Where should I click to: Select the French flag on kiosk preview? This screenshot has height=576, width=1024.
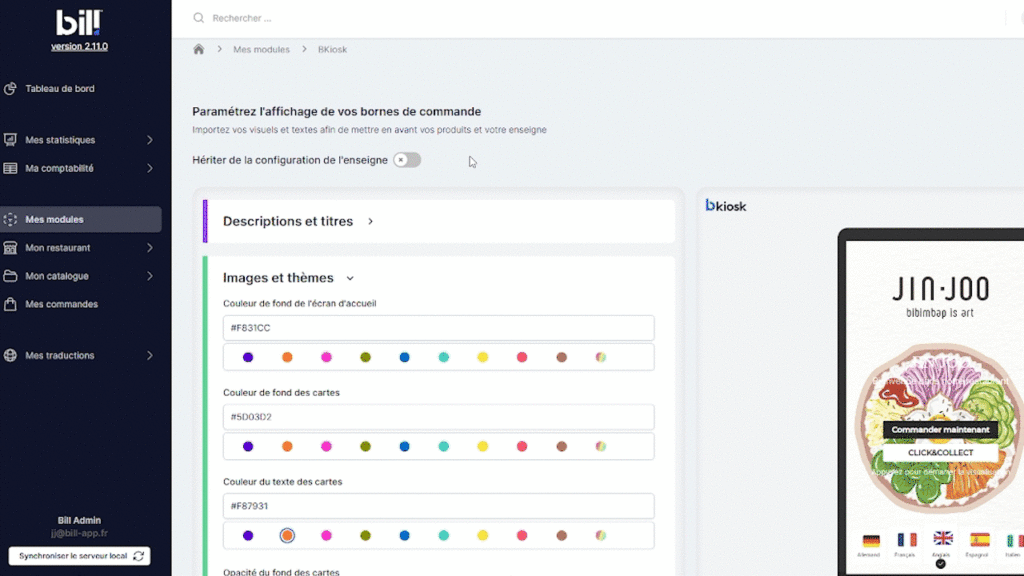[x=906, y=540]
